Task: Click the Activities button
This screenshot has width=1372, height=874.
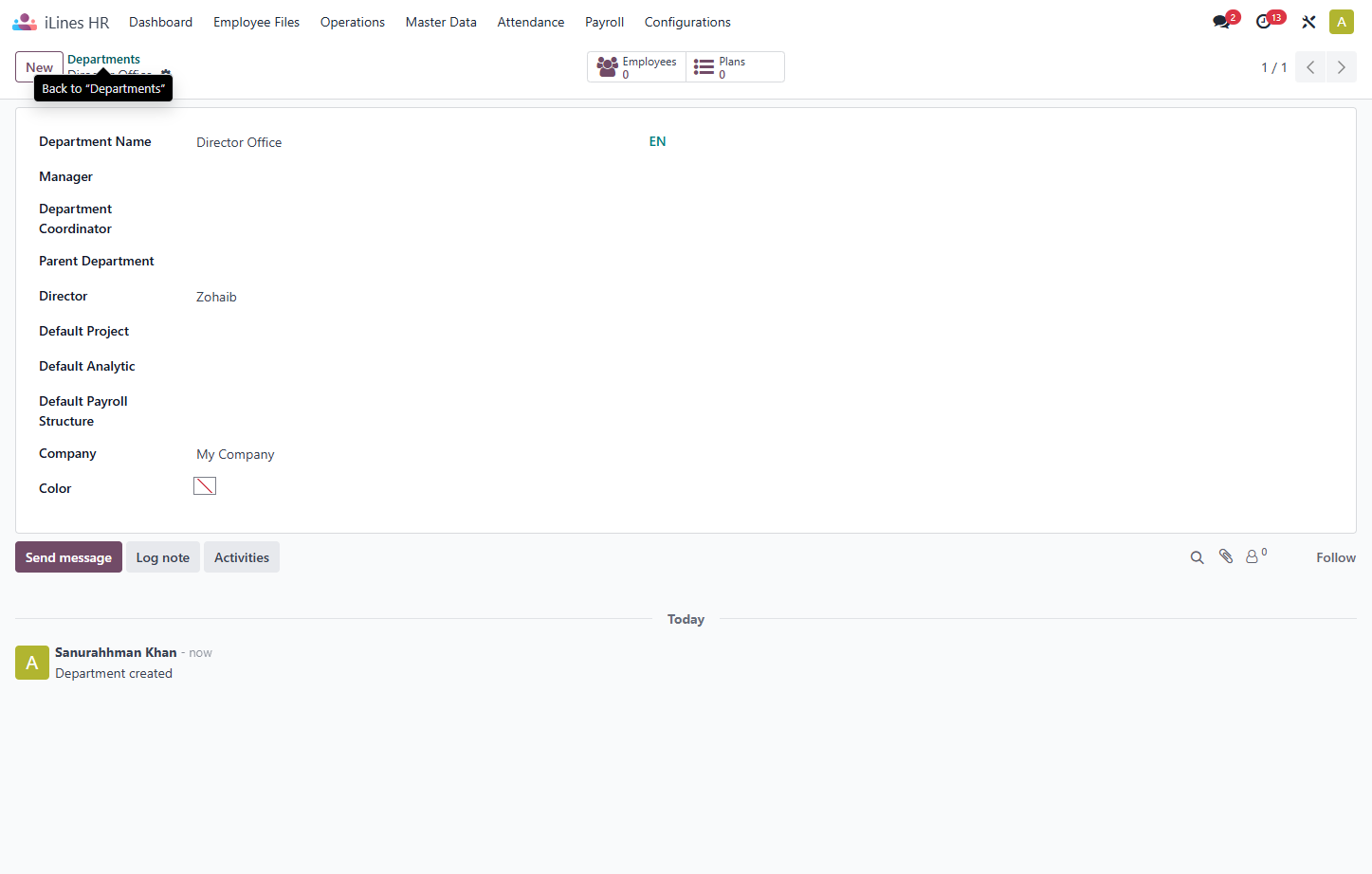Action: coord(242,557)
